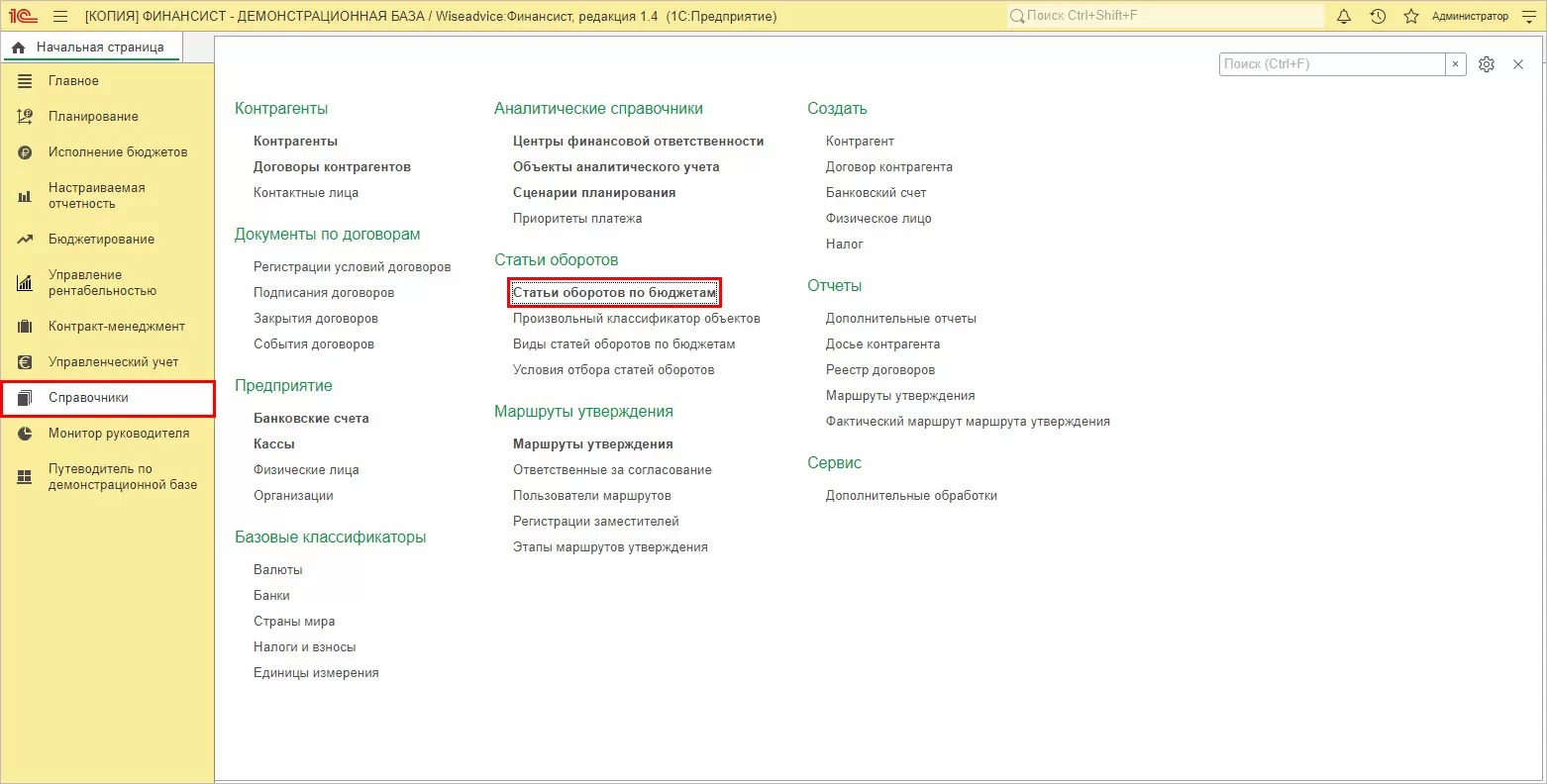Open Досье контрагента report
The image size is (1547, 784).
[883, 344]
